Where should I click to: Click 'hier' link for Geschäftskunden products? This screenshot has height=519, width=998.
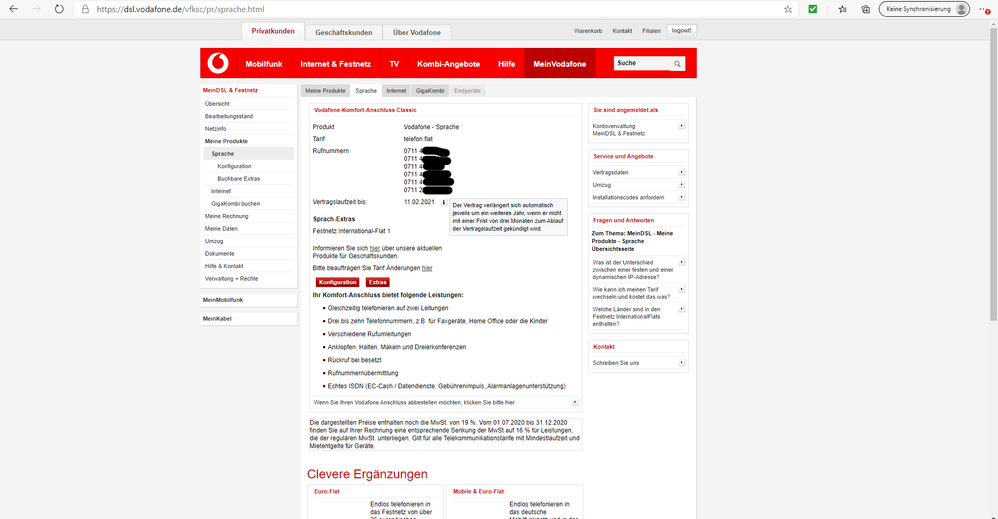pyautogui.click(x=375, y=248)
